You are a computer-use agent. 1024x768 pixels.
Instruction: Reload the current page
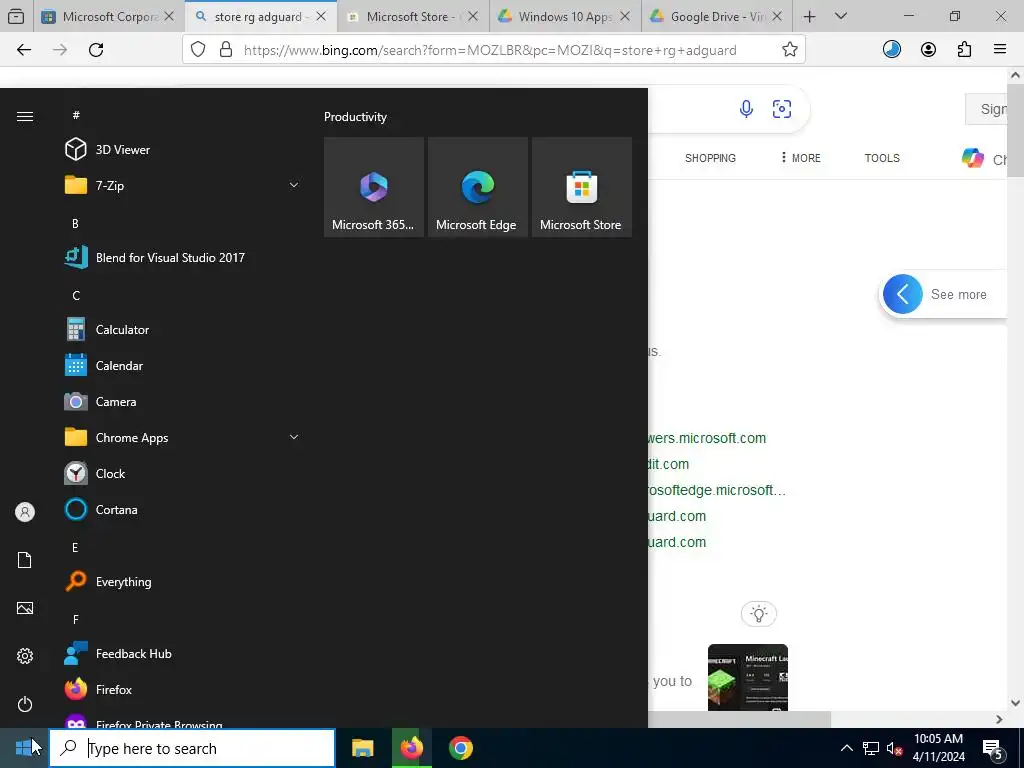click(96, 50)
